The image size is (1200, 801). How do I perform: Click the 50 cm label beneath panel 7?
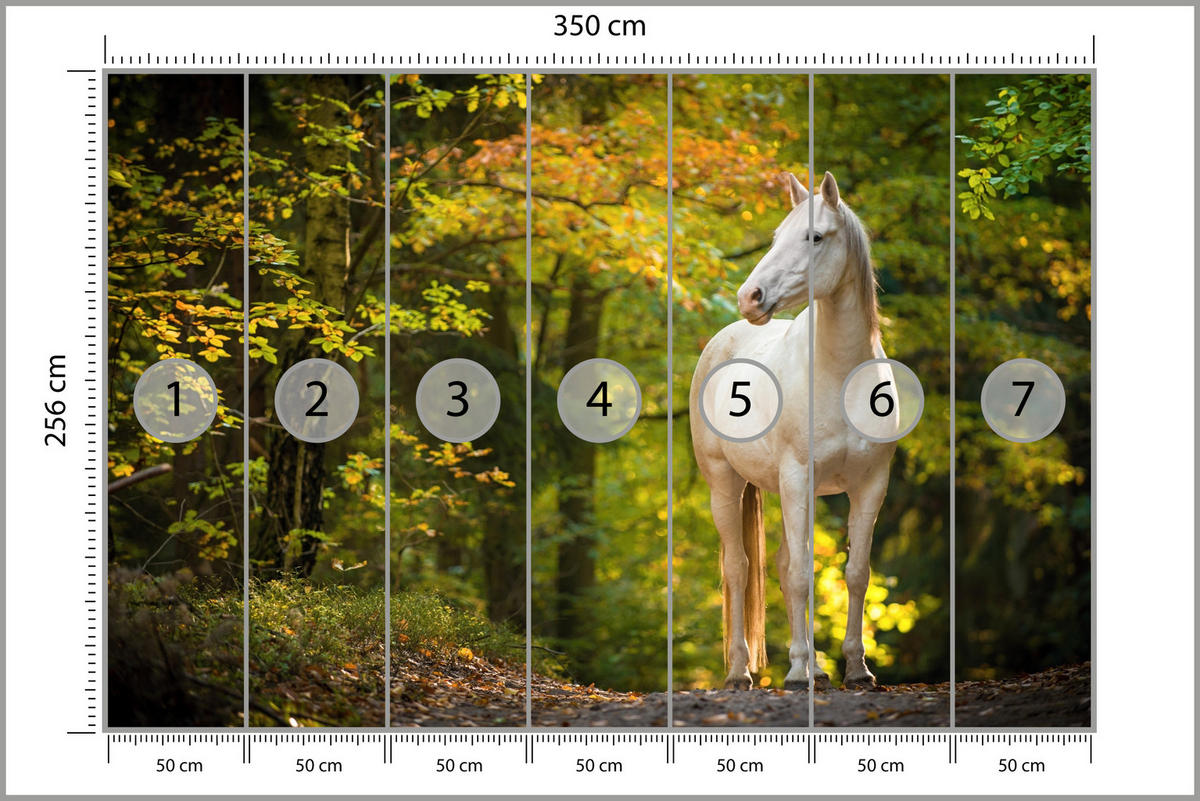pos(1022,765)
